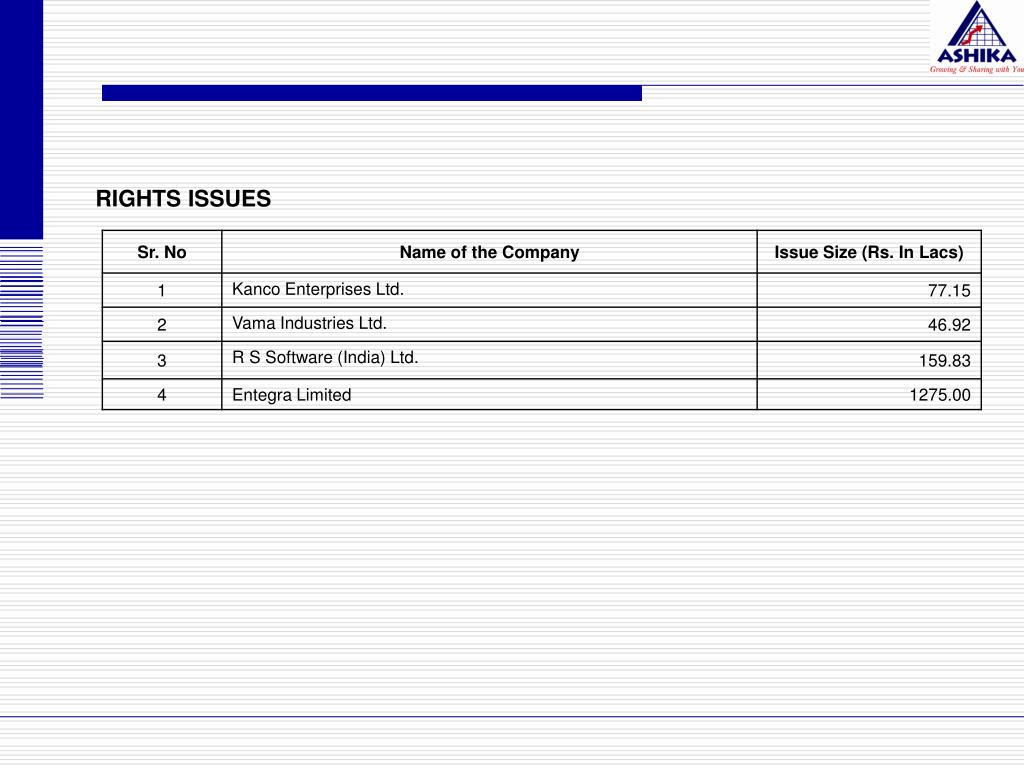Click the 'Growing & Sharing with You' tagline
1024x768 pixels.
(976, 69)
